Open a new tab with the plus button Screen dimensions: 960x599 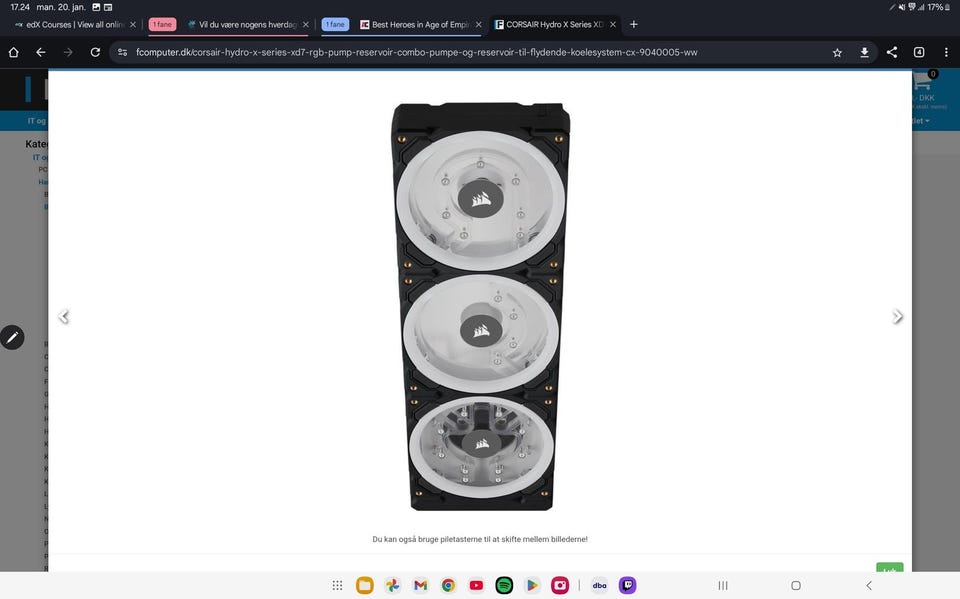point(634,24)
